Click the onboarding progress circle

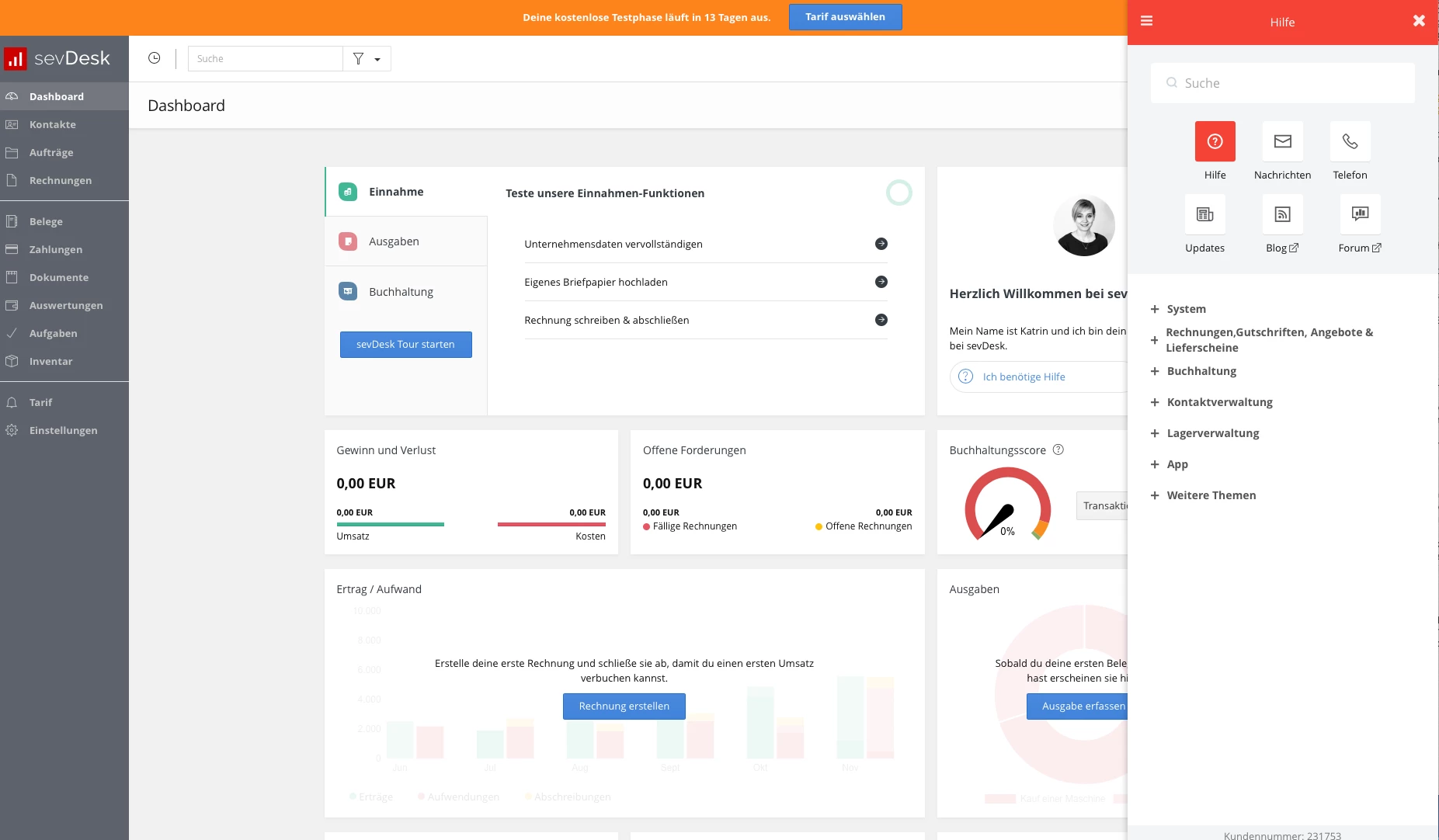coord(899,193)
